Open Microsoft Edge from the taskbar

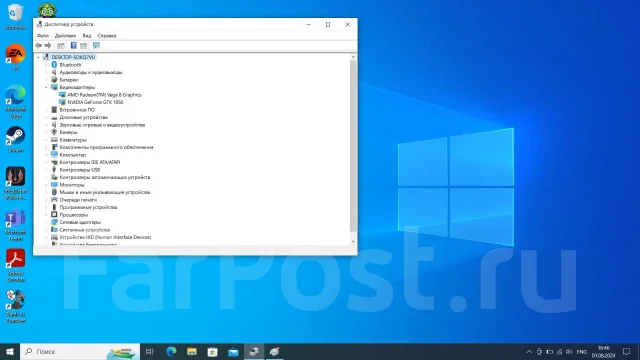click(171, 351)
